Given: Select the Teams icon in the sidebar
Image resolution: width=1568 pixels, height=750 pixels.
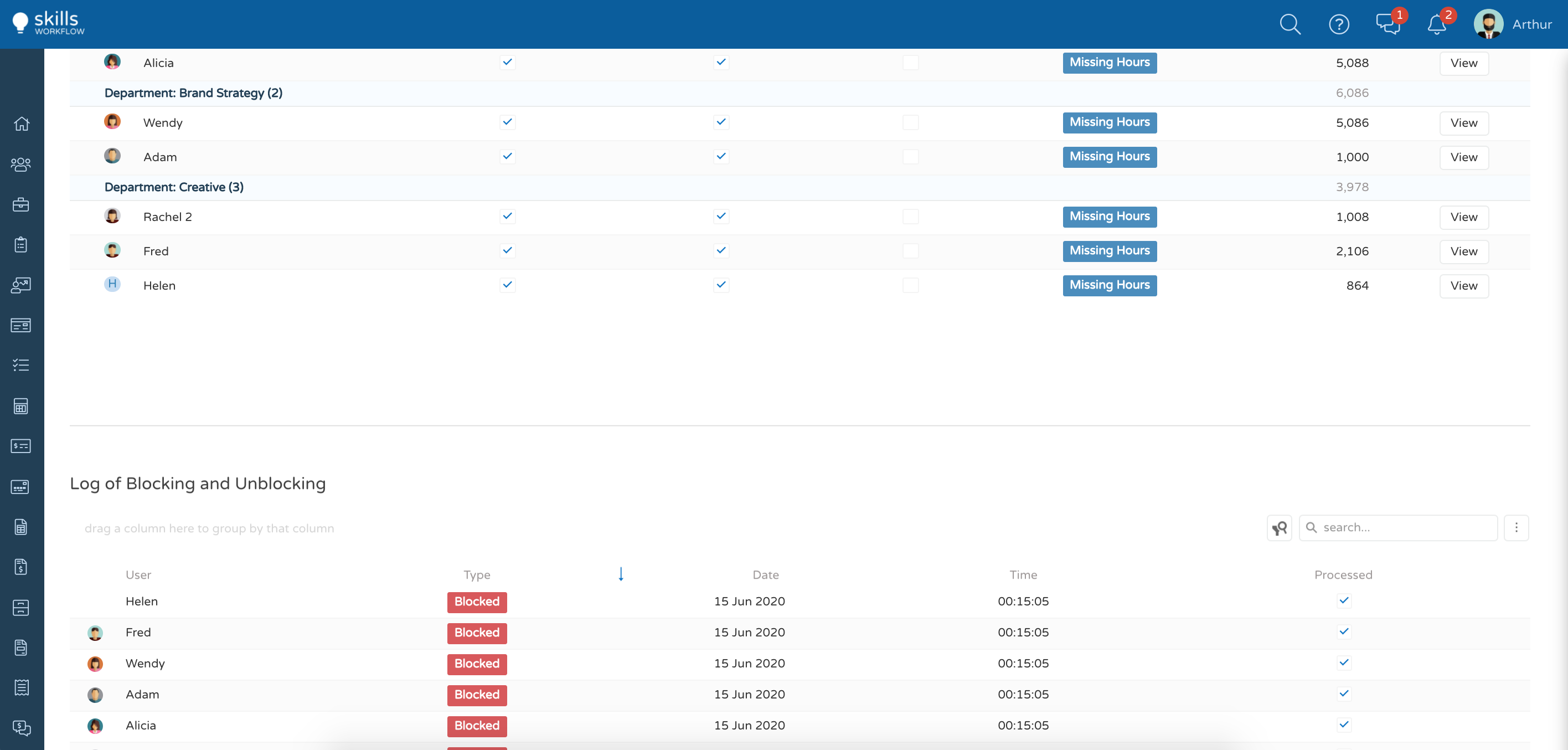Looking at the screenshot, I should (x=21, y=164).
